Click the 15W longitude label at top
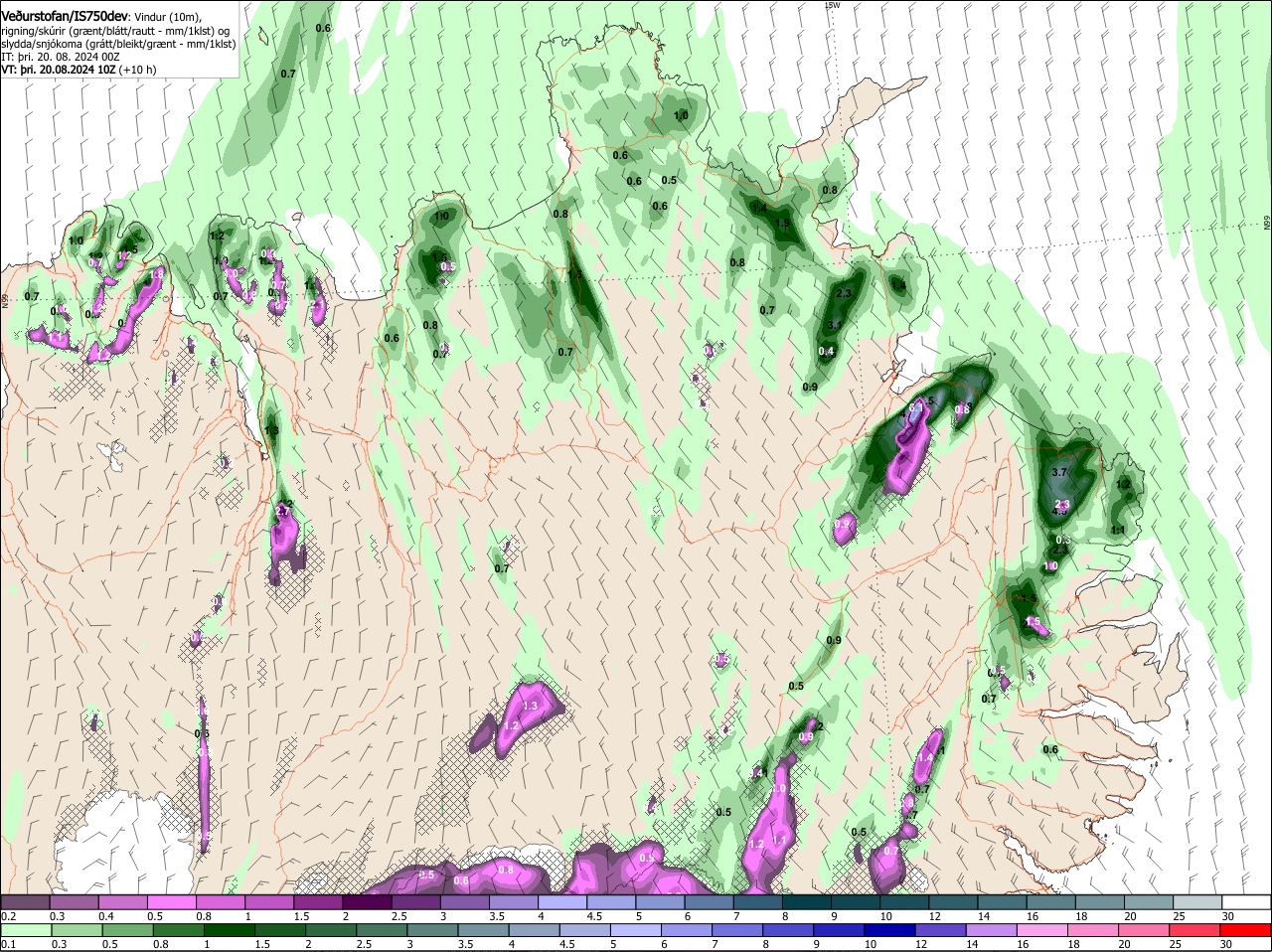Image resolution: width=1272 pixels, height=952 pixels. (832, 5)
